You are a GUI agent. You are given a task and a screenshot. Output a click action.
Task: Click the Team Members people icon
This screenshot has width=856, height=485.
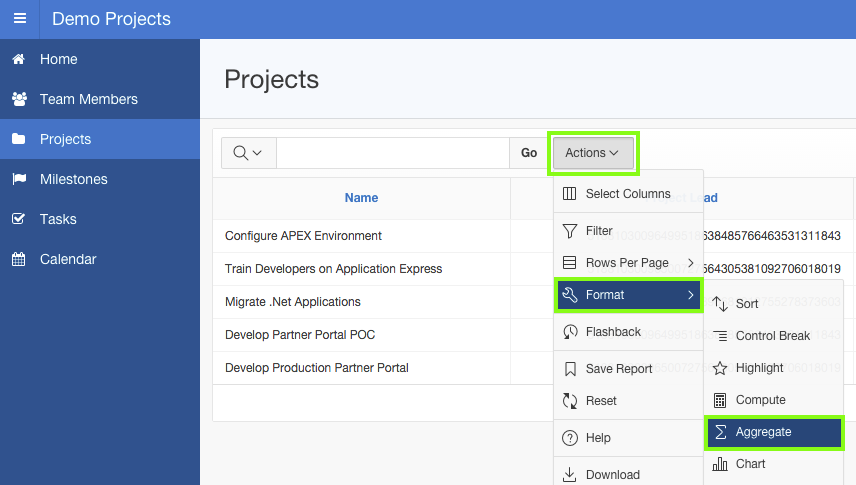[18, 99]
